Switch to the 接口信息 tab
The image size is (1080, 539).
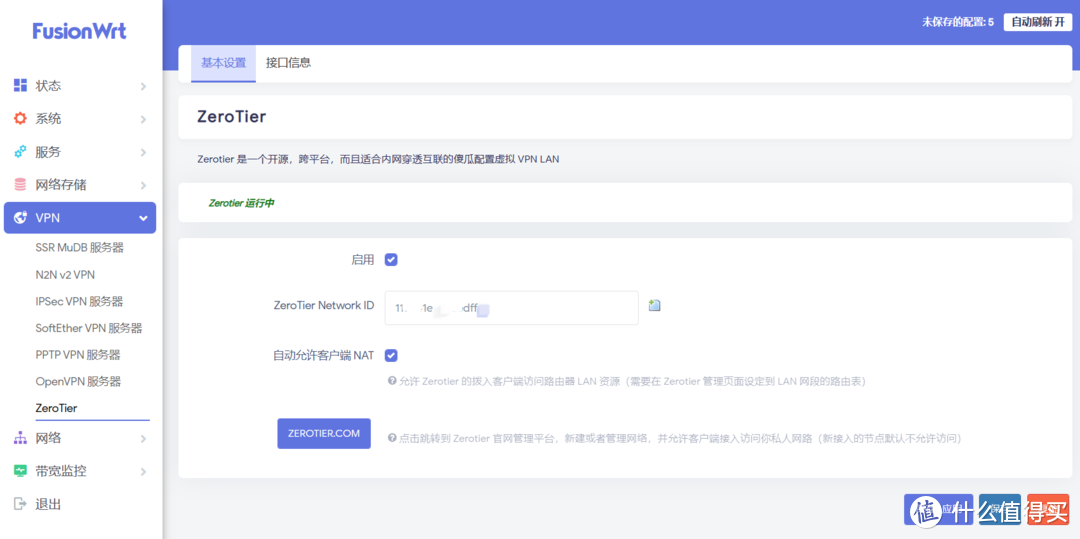289,63
